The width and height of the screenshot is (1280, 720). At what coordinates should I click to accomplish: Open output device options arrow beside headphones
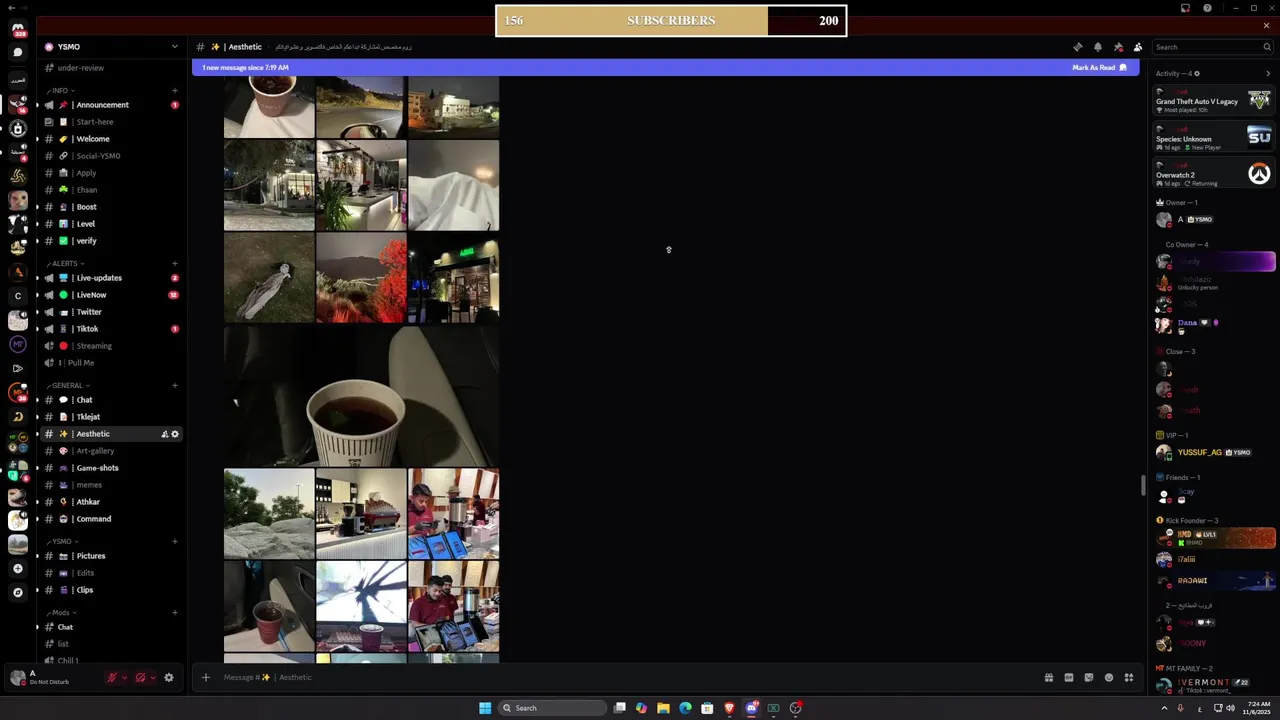[152, 677]
